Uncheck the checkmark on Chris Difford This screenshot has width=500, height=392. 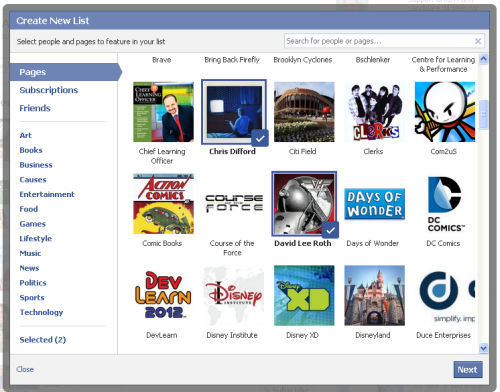(260, 138)
